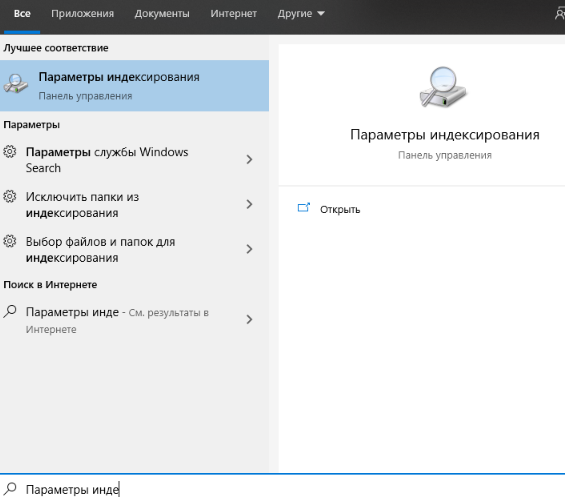Click the search magnifier icon in the search box
Screen dimensions: 565x500
pyautogui.click(x=10, y=489)
